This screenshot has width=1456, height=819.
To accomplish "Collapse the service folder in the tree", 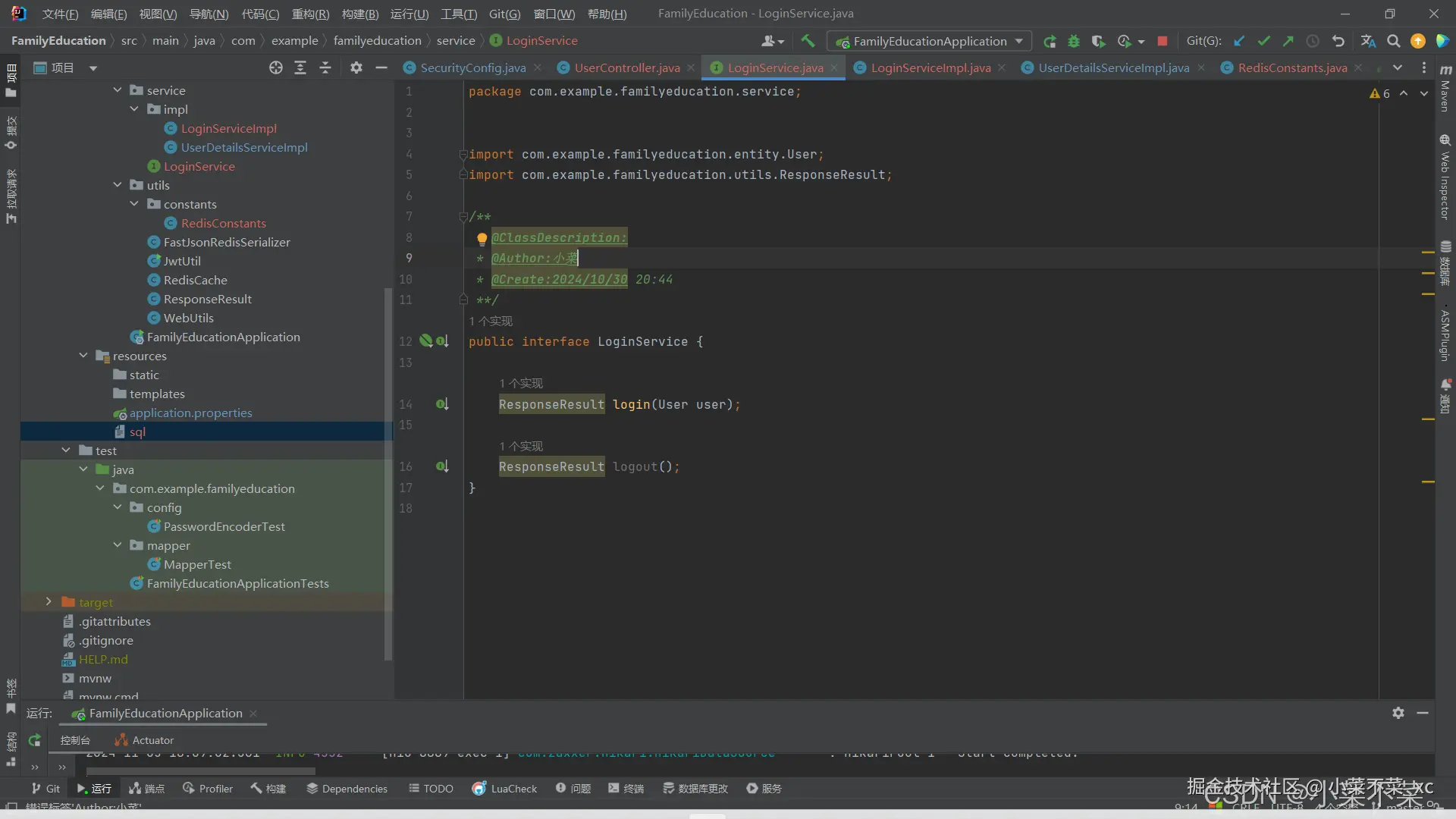I will [x=118, y=90].
